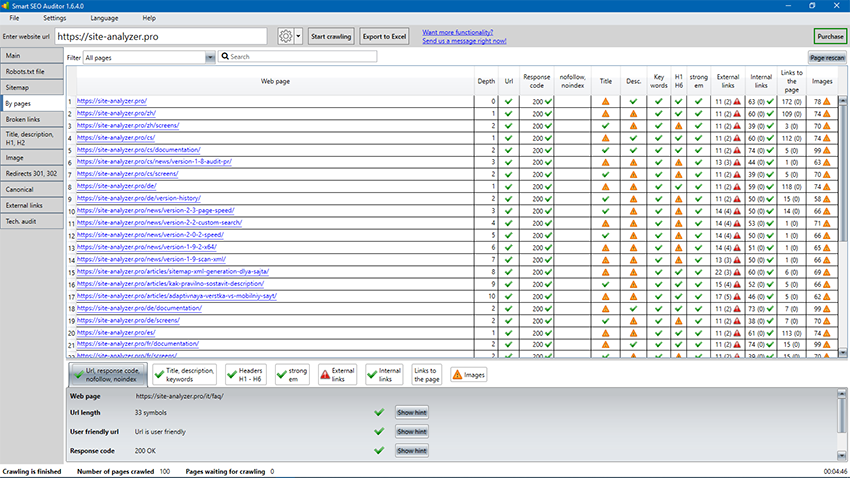Screen dimensions: 850x478
Task: Click strong em check icon in row 4
Action: [698, 138]
